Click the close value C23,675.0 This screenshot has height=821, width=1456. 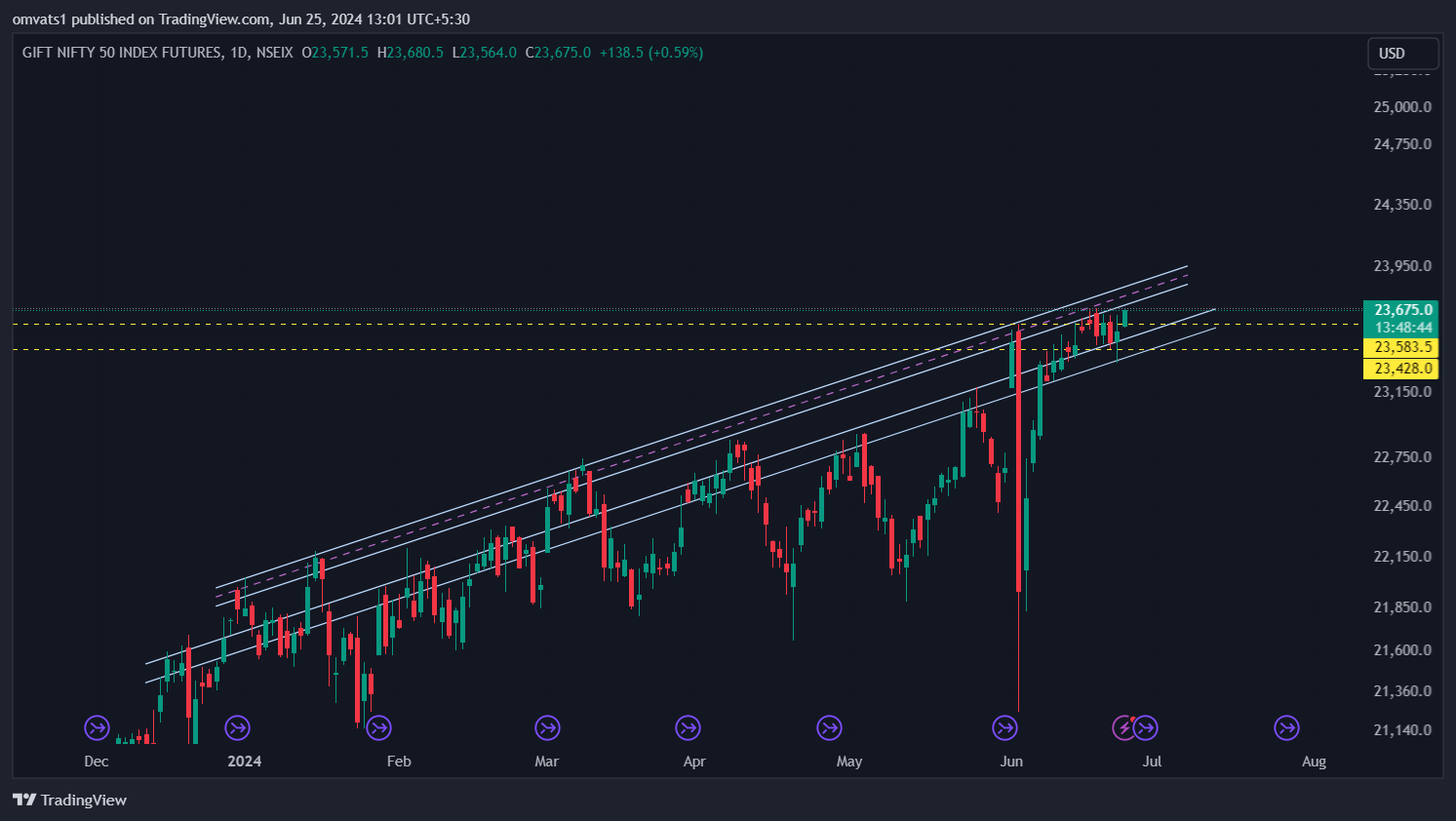point(558,53)
